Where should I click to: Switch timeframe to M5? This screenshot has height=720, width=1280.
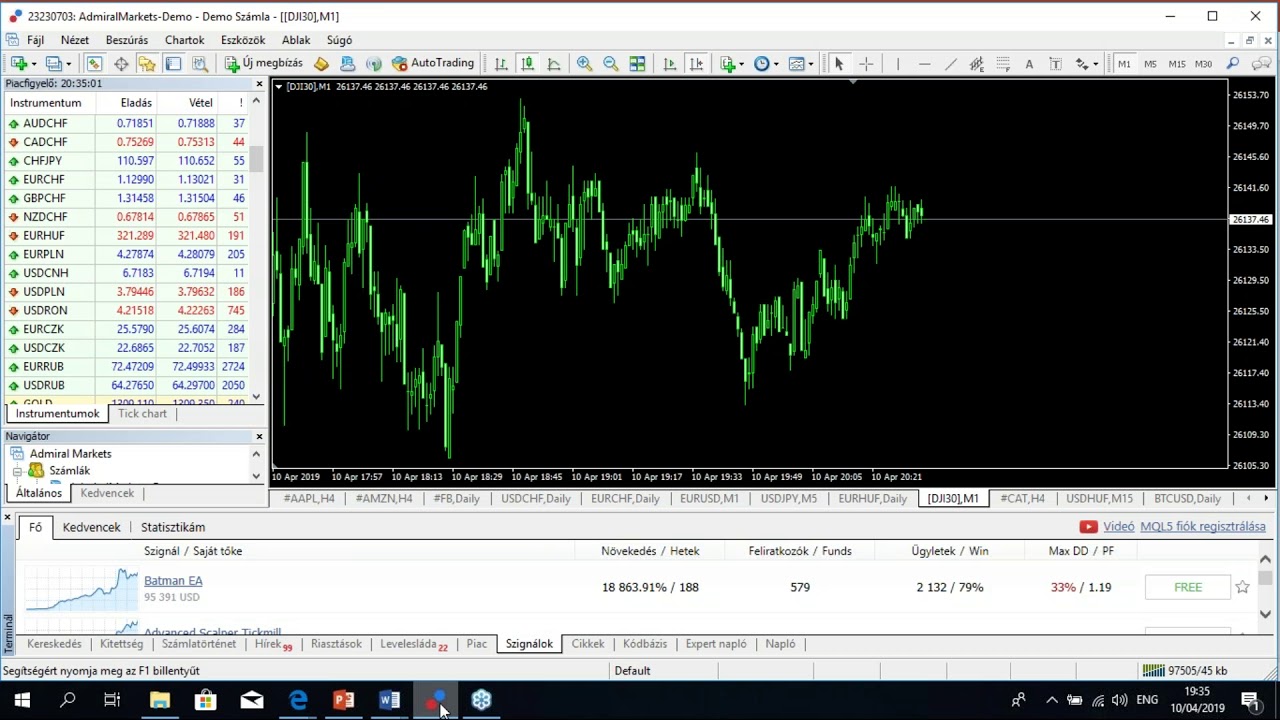pos(1150,64)
